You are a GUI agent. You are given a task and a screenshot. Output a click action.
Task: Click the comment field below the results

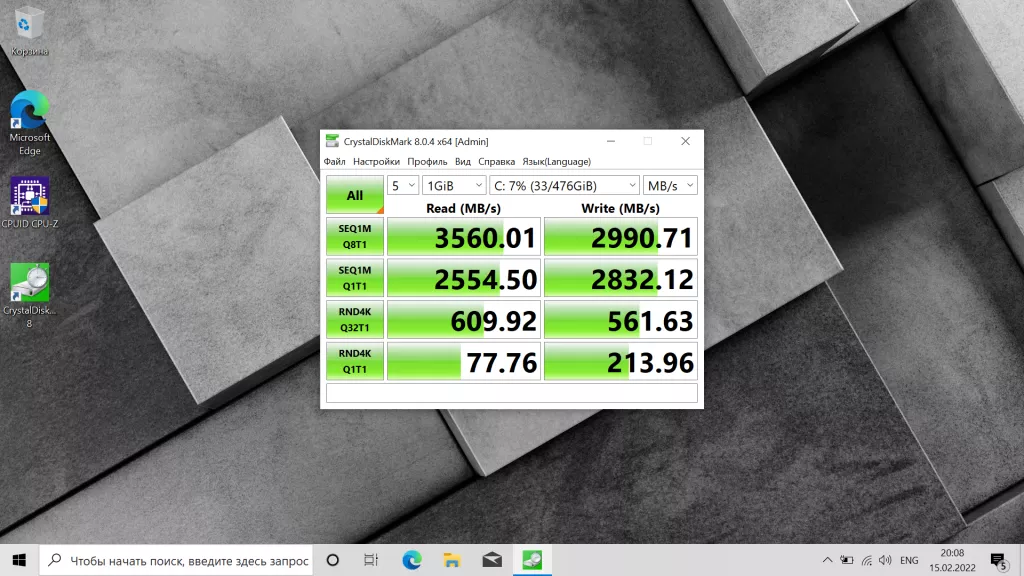tap(512, 394)
